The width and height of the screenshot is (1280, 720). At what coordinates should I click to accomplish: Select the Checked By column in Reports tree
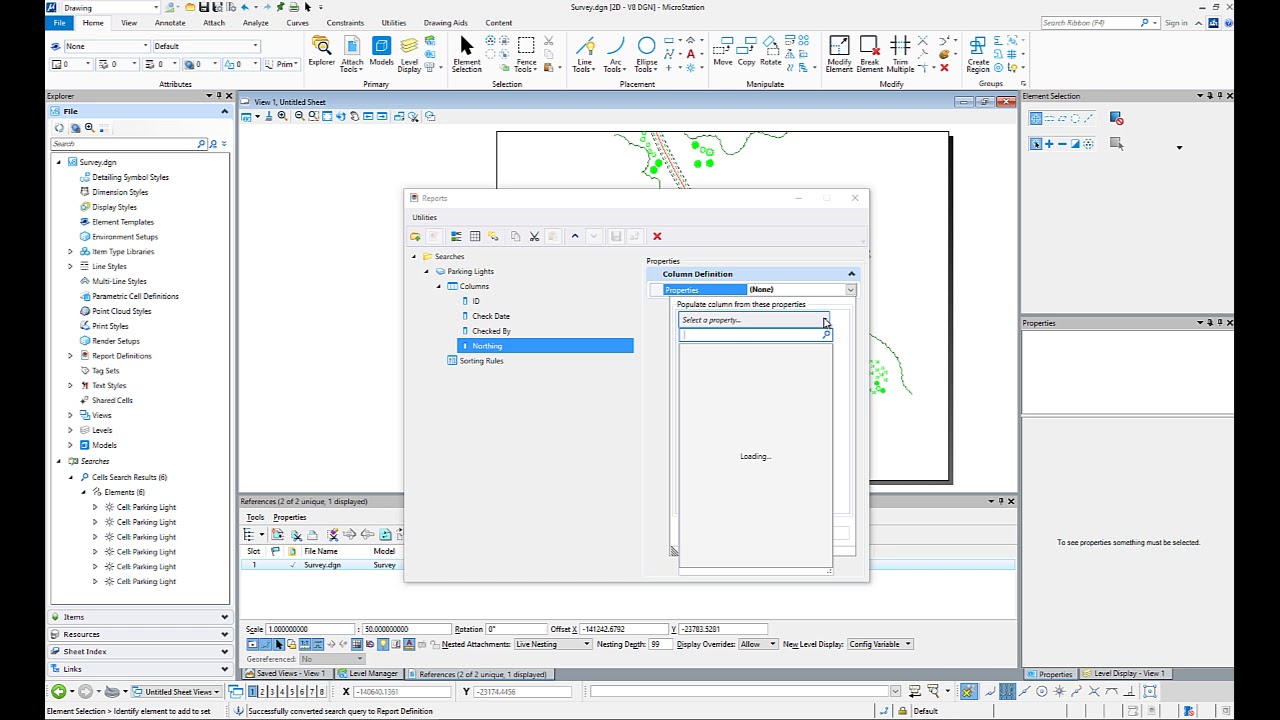pyautogui.click(x=491, y=331)
